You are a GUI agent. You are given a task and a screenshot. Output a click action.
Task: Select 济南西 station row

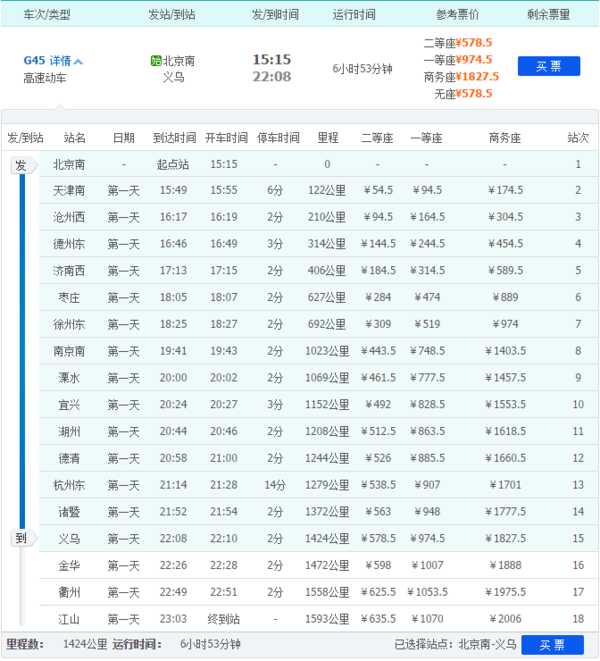69,270
